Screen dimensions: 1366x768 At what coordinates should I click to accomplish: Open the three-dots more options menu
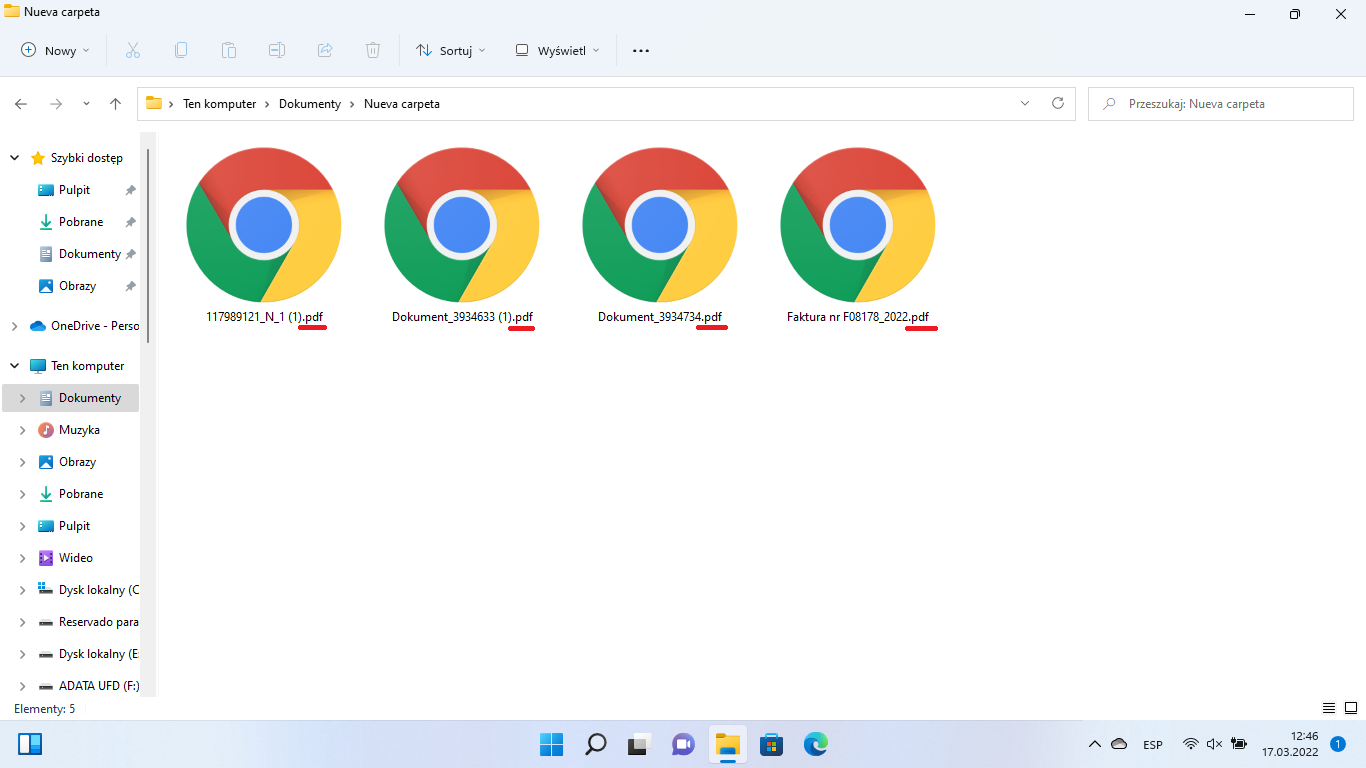coord(641,50)
